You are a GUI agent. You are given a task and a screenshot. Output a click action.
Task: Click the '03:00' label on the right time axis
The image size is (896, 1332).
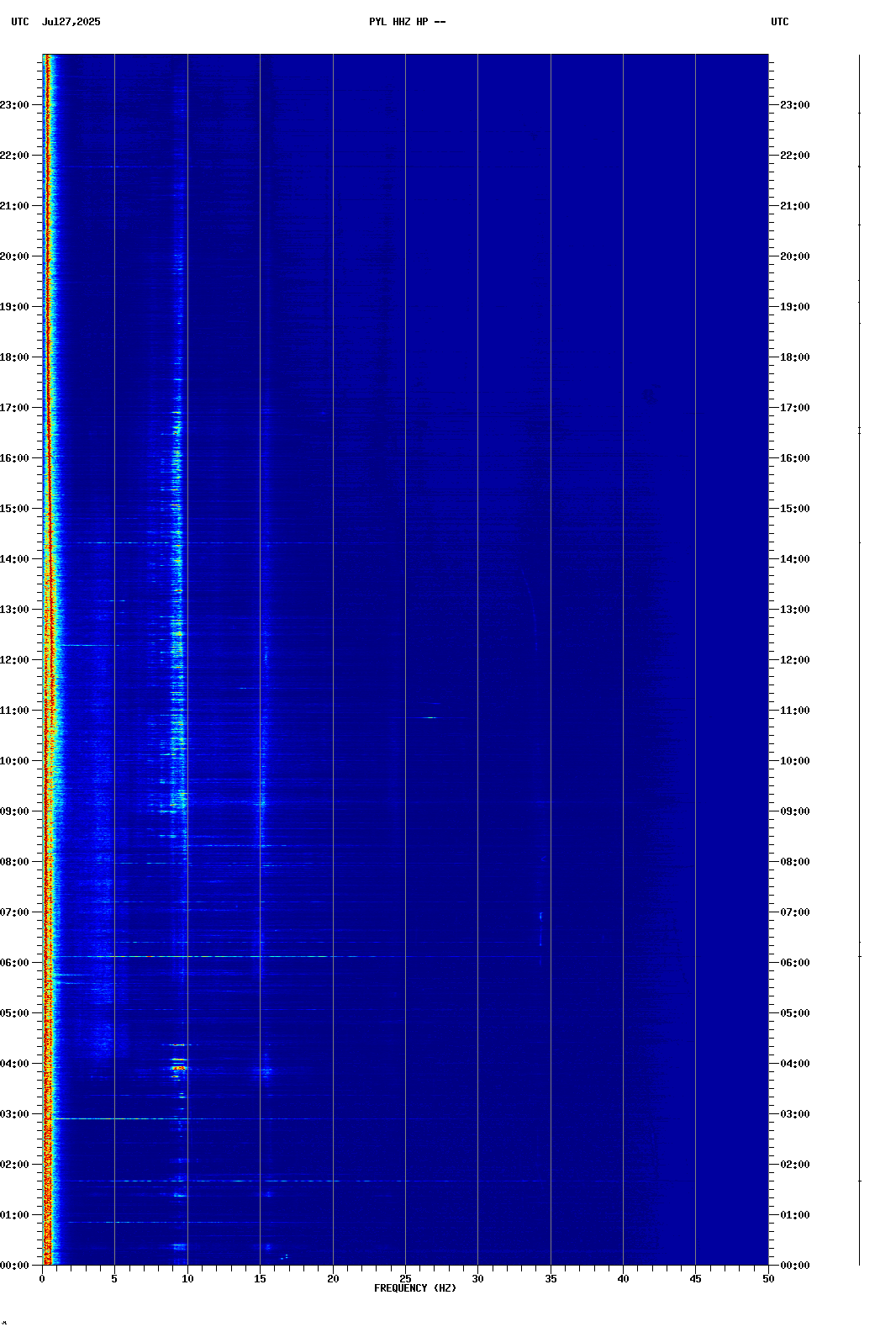[795, 1114]
